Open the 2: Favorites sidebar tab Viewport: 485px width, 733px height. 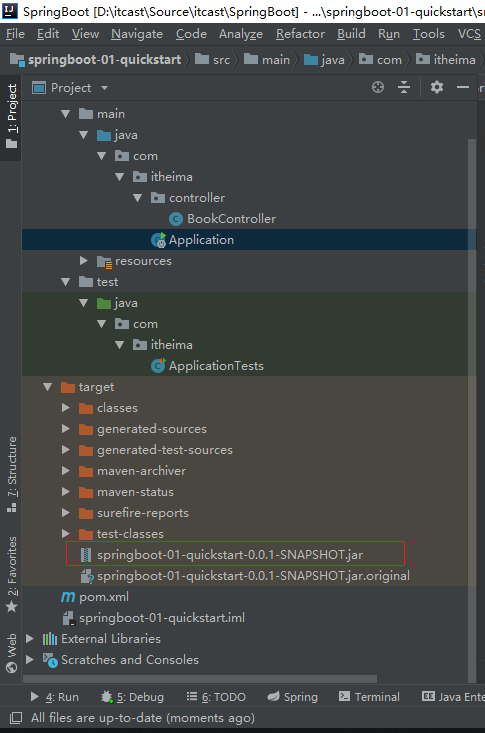[x=12, y=575]
